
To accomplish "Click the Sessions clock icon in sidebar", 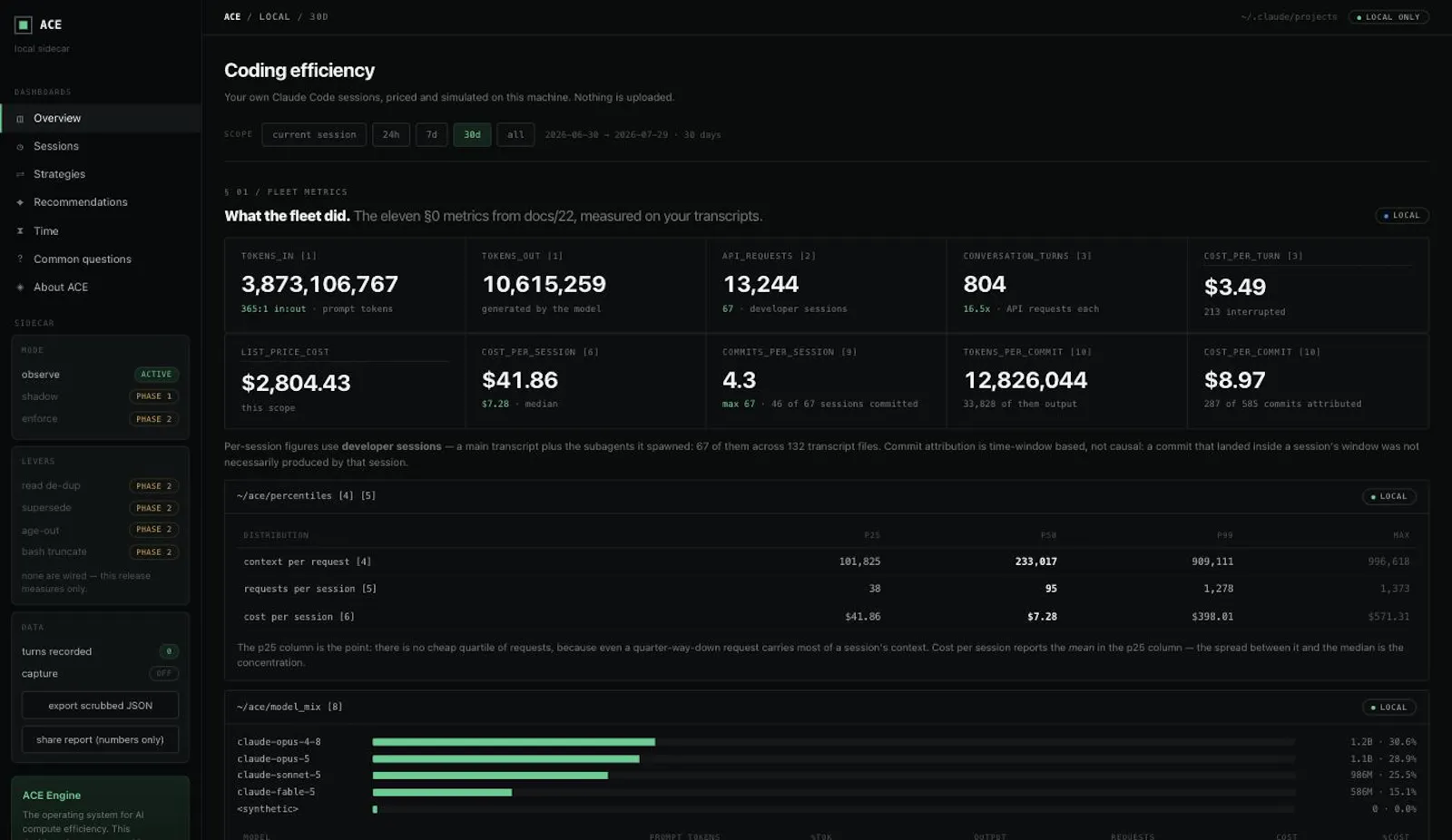I will [20, 147].
